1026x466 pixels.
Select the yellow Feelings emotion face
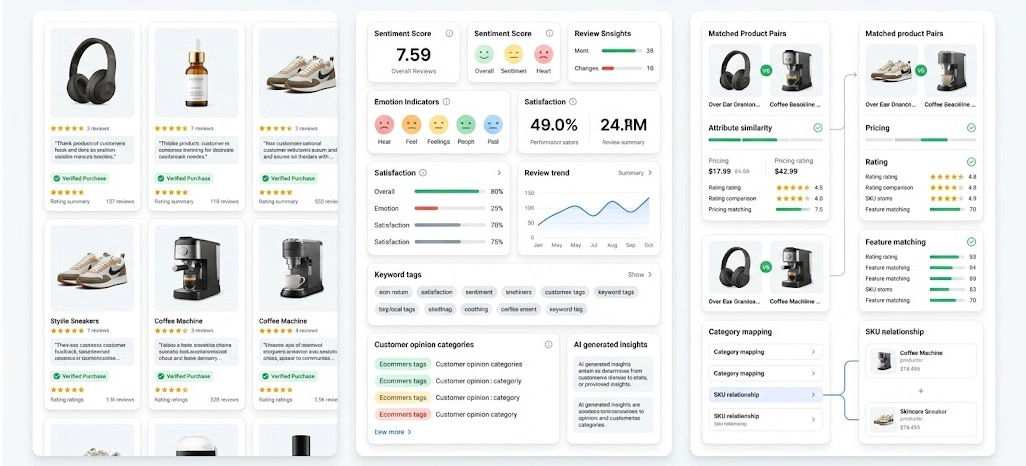point(438,124)
